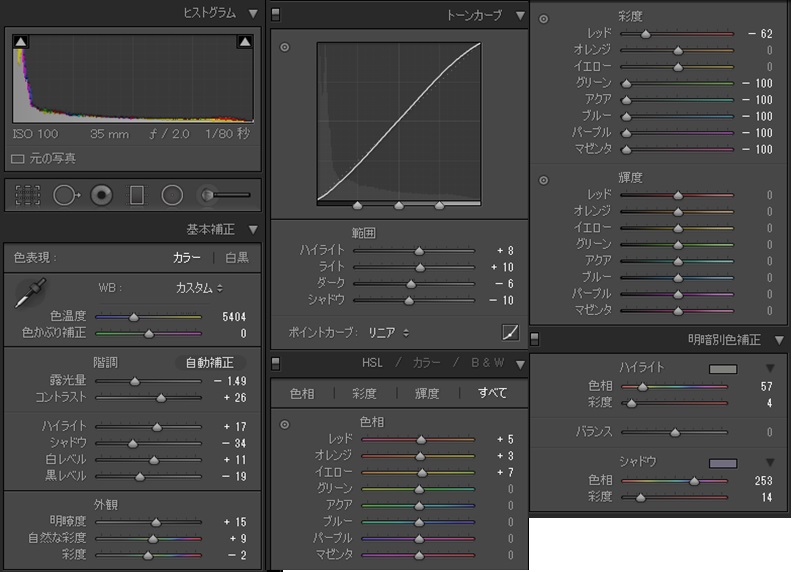Screen dimensions: 792x572
Task: Click the 外観 section label
Action: point(106,504)
